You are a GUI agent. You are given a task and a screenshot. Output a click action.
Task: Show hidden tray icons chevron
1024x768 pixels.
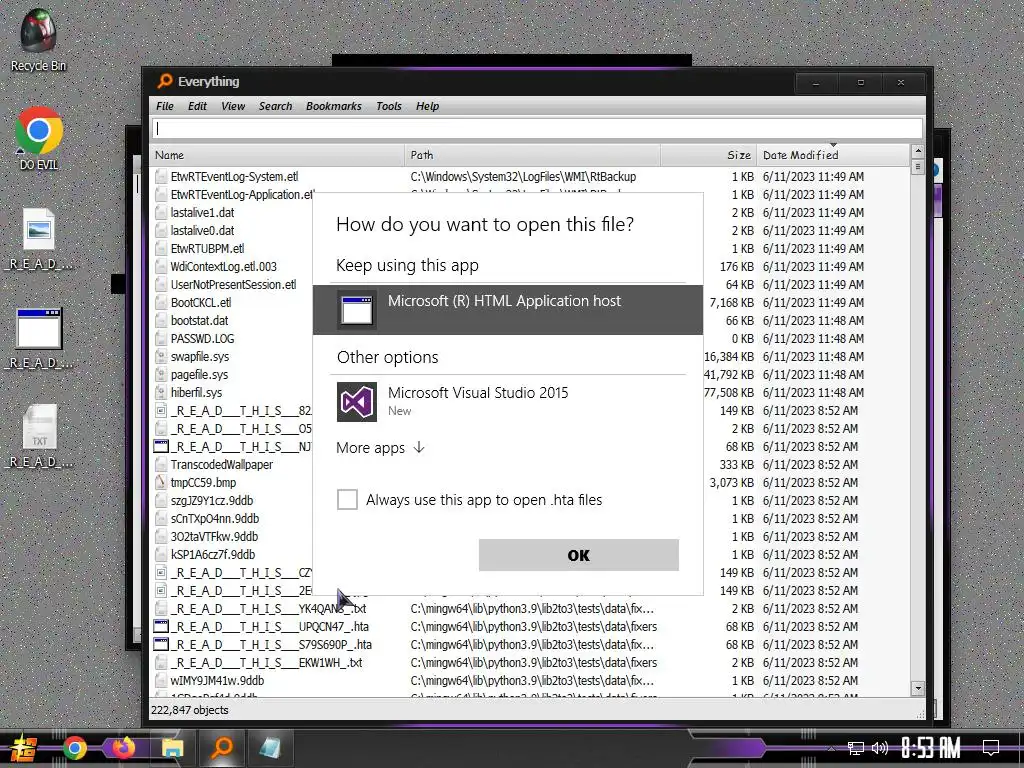(831, 748)
